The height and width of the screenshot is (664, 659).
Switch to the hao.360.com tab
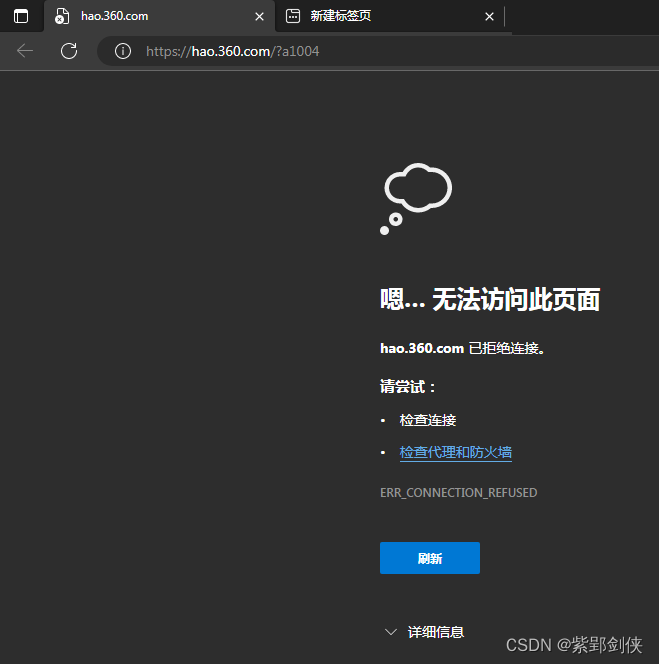click(159, 16)
